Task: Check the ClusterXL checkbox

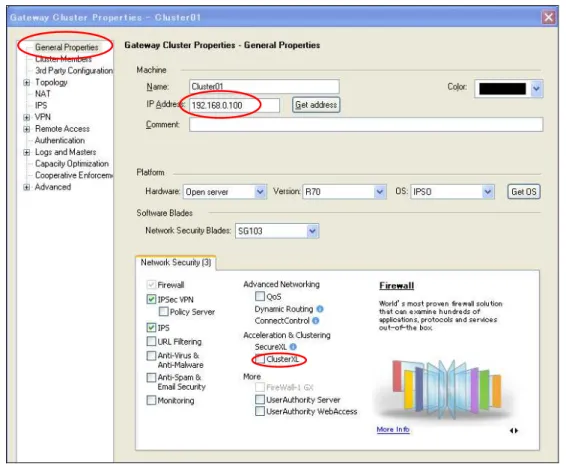Action: 260,359
